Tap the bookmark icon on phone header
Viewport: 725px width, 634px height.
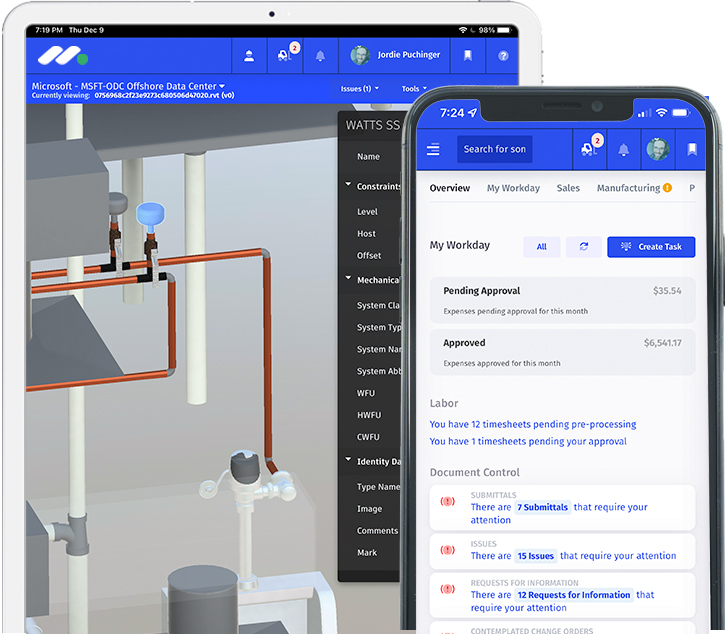691,150
